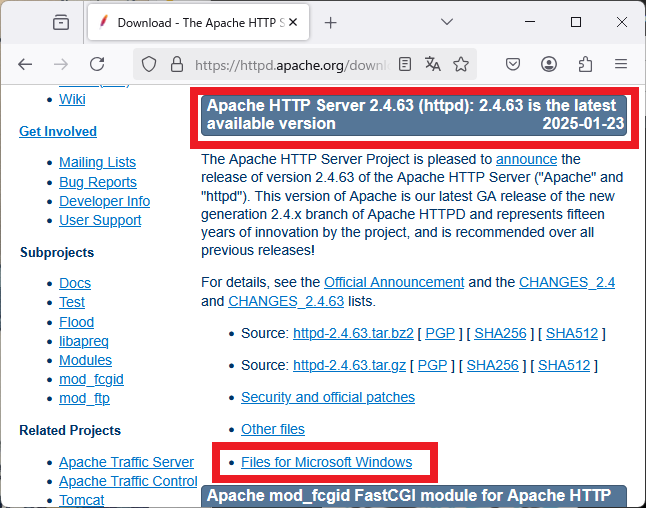Open Files for Microsoft Windows link
646x508 pixels.
(327, 462)
